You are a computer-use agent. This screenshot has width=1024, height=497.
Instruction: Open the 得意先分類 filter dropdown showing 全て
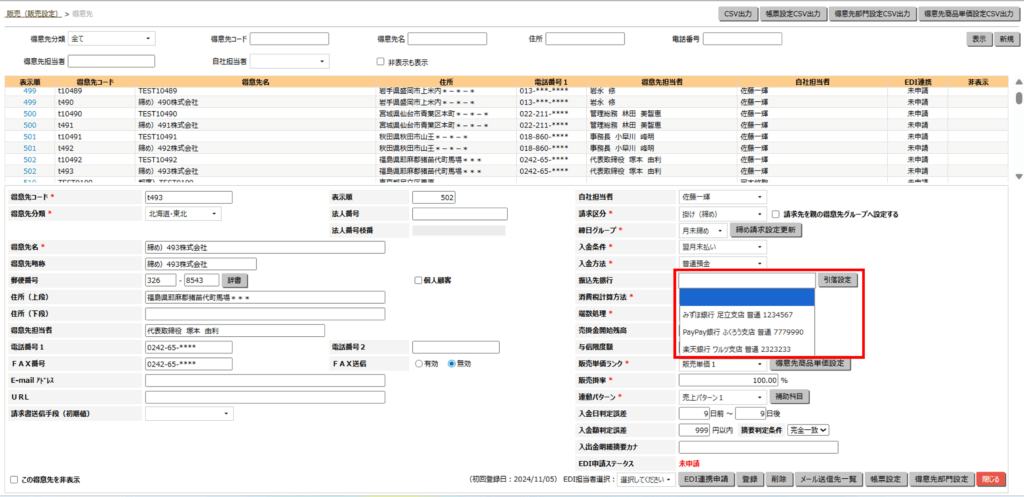(x=112, y=39)
